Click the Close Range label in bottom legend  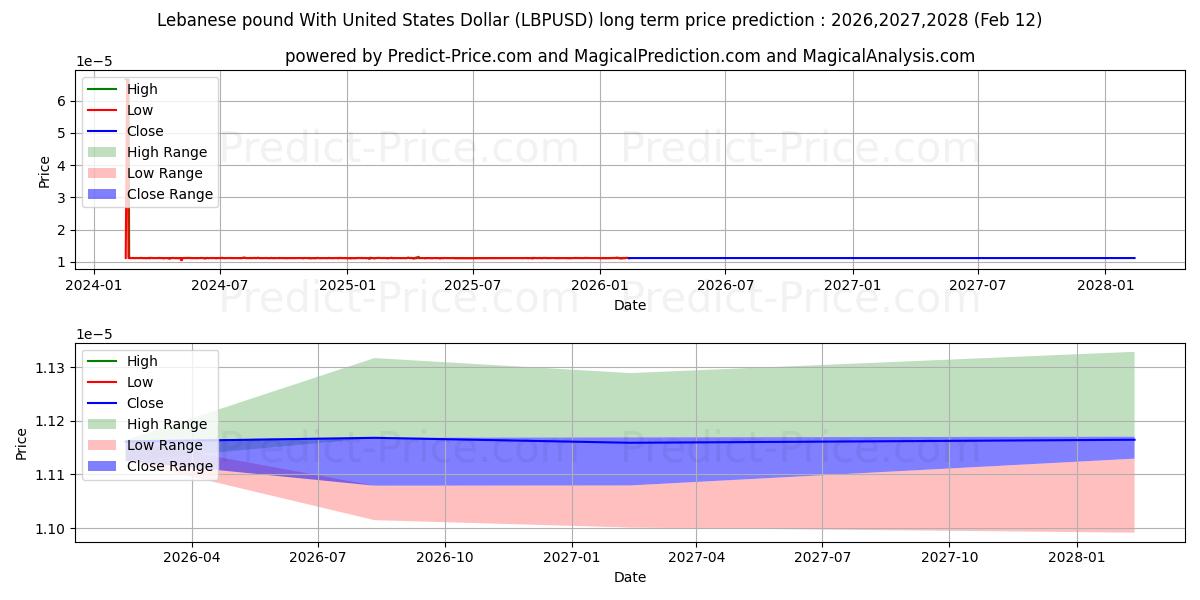tap(170, 466)
